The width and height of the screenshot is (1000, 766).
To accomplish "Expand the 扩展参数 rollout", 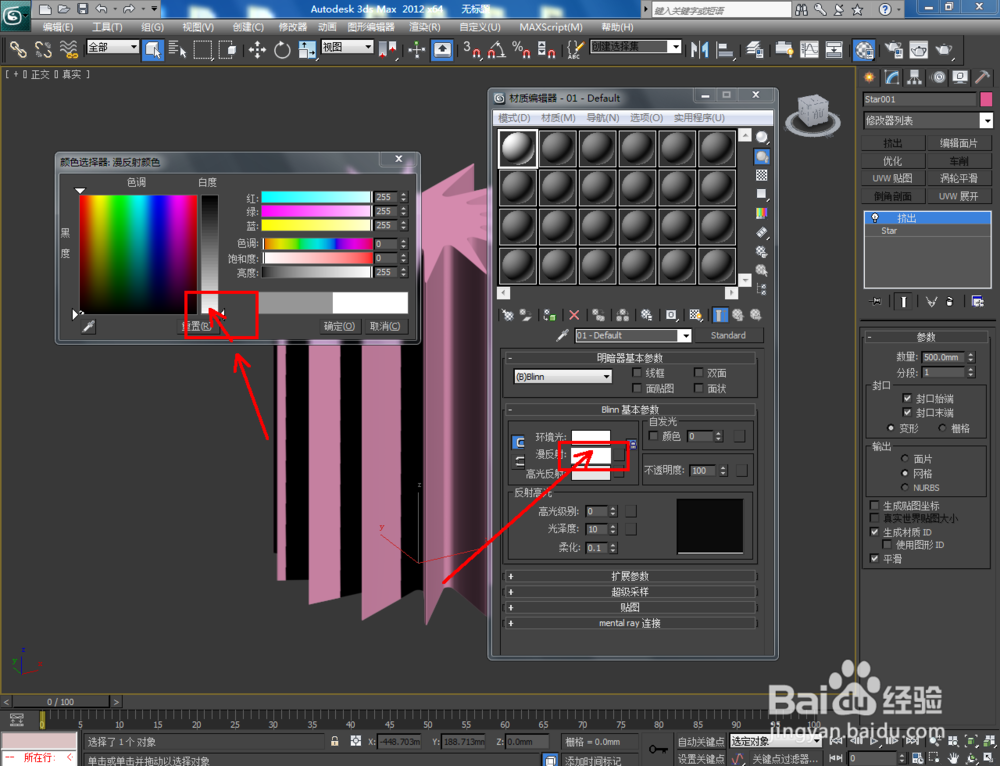I will coord(630,576).
